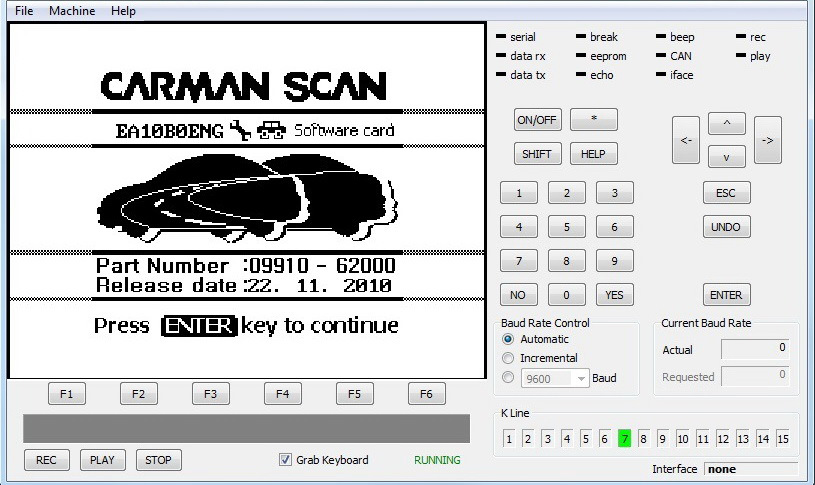Click the left arrow key
The width and height of the screenshot is (815, 485).
point(686,140)
